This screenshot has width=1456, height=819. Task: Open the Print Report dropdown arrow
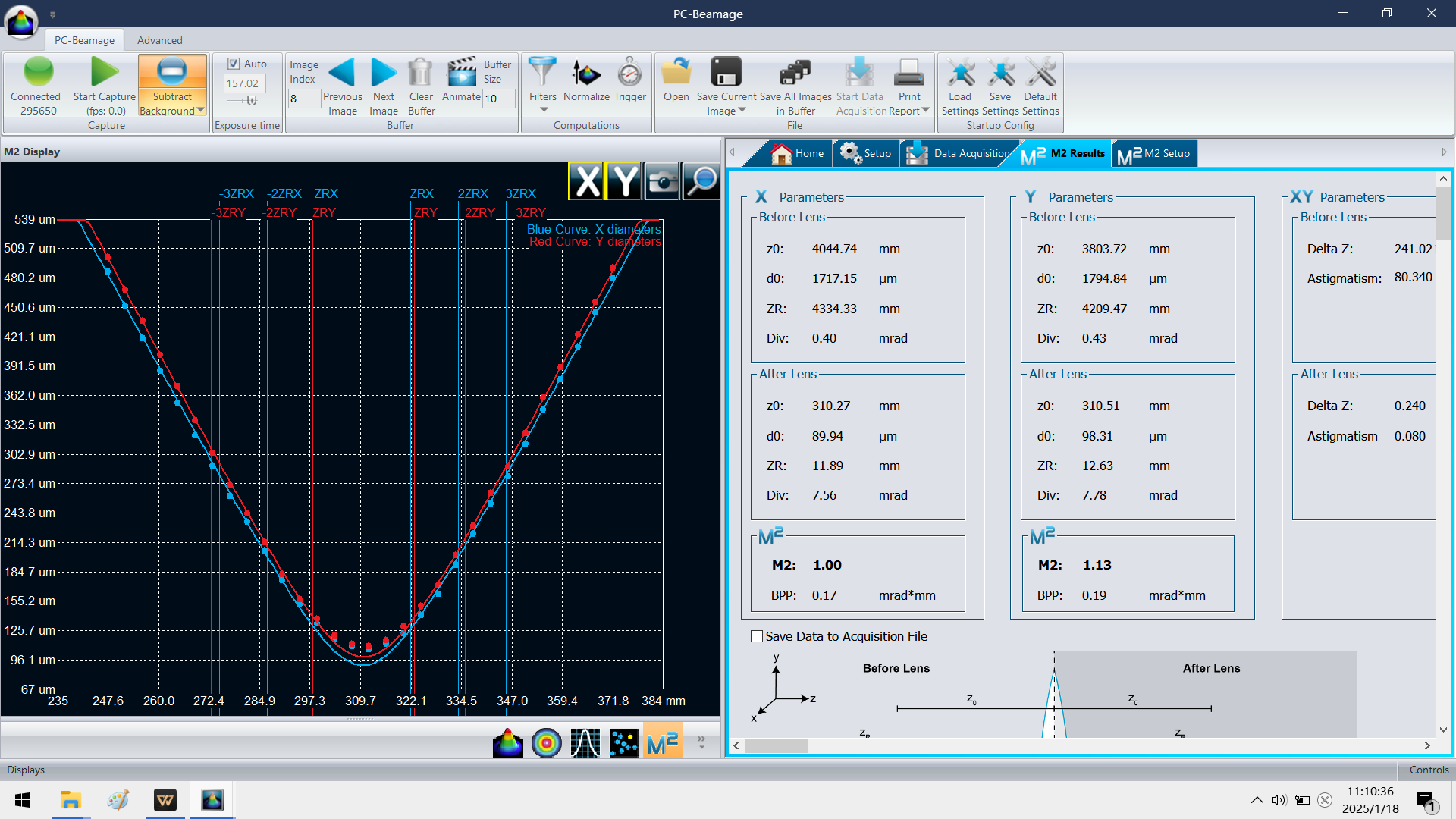click(x=926, y=111)
